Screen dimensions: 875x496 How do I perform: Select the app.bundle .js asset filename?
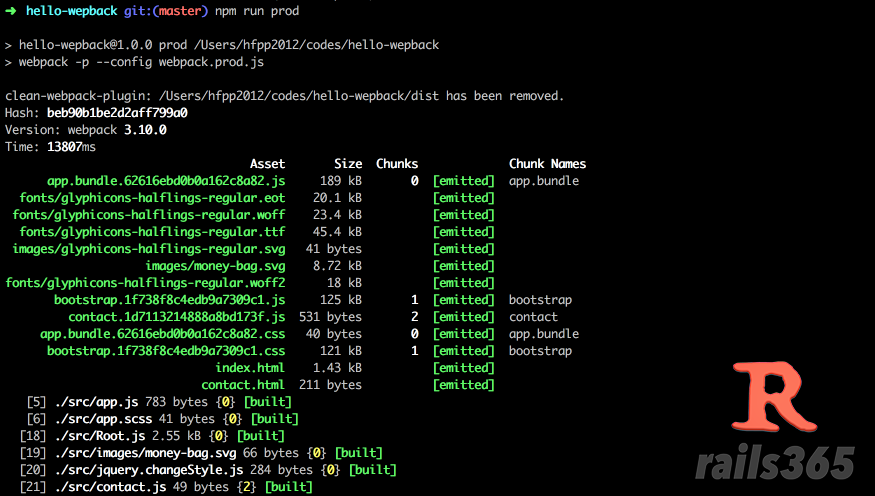click(166, 181)
